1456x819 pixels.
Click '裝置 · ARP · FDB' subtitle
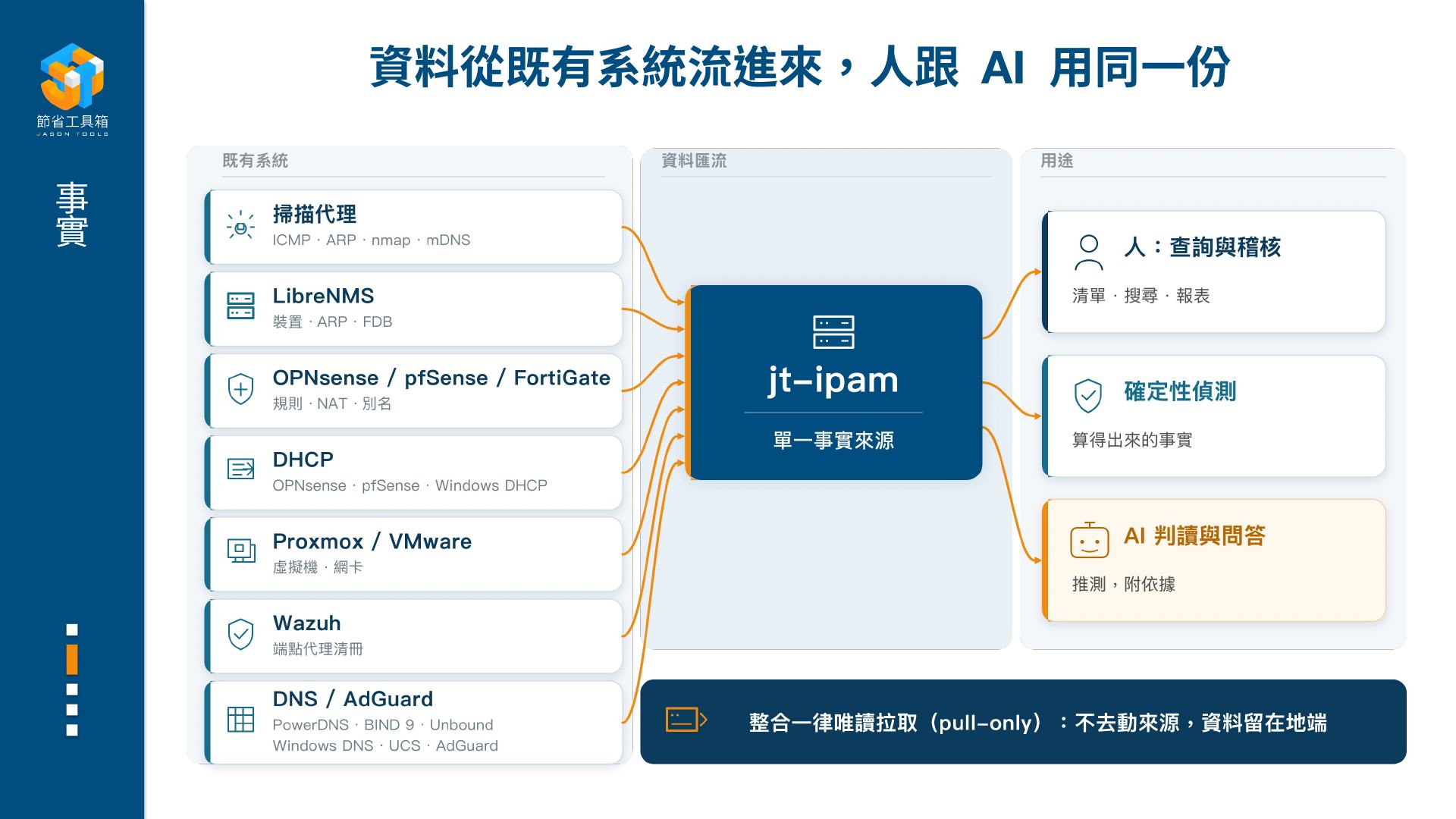(332, 322)
